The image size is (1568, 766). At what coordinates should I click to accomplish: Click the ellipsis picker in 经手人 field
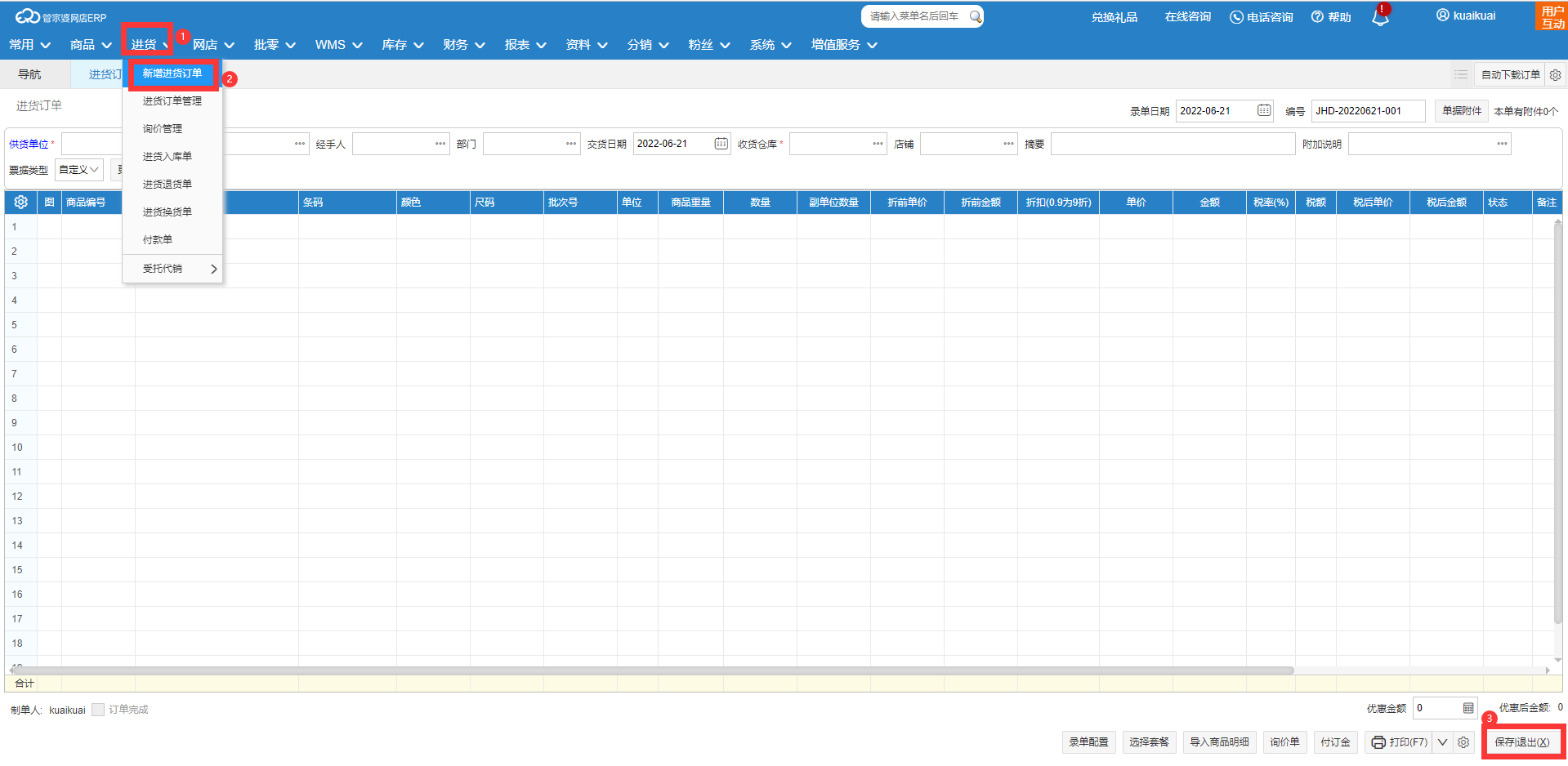coord(440,144)
